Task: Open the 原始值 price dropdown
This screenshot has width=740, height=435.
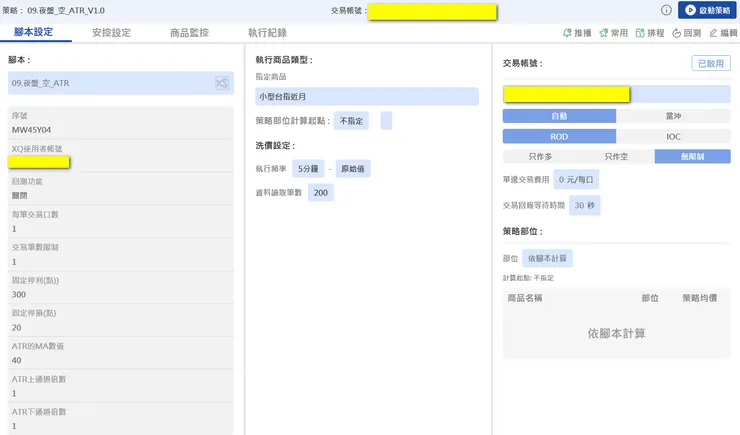Action: [x=353, y=169]
